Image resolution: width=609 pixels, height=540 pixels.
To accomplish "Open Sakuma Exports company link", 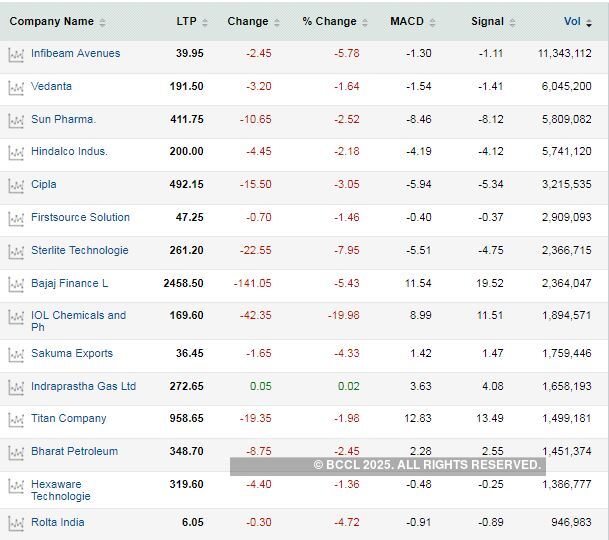I will 72,353.
